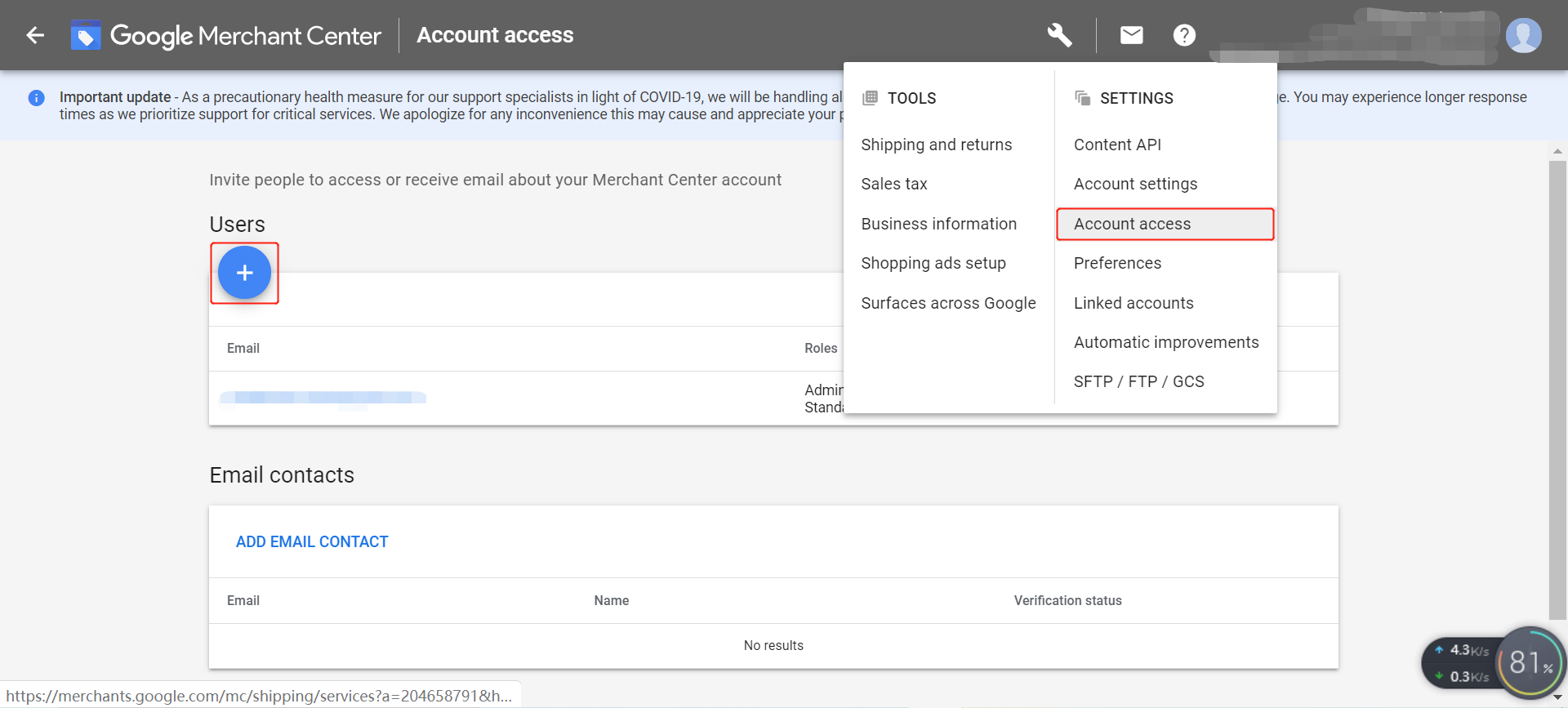Open Content API settings
This screenshot has height=708, width=1568.
(1117, 145)
